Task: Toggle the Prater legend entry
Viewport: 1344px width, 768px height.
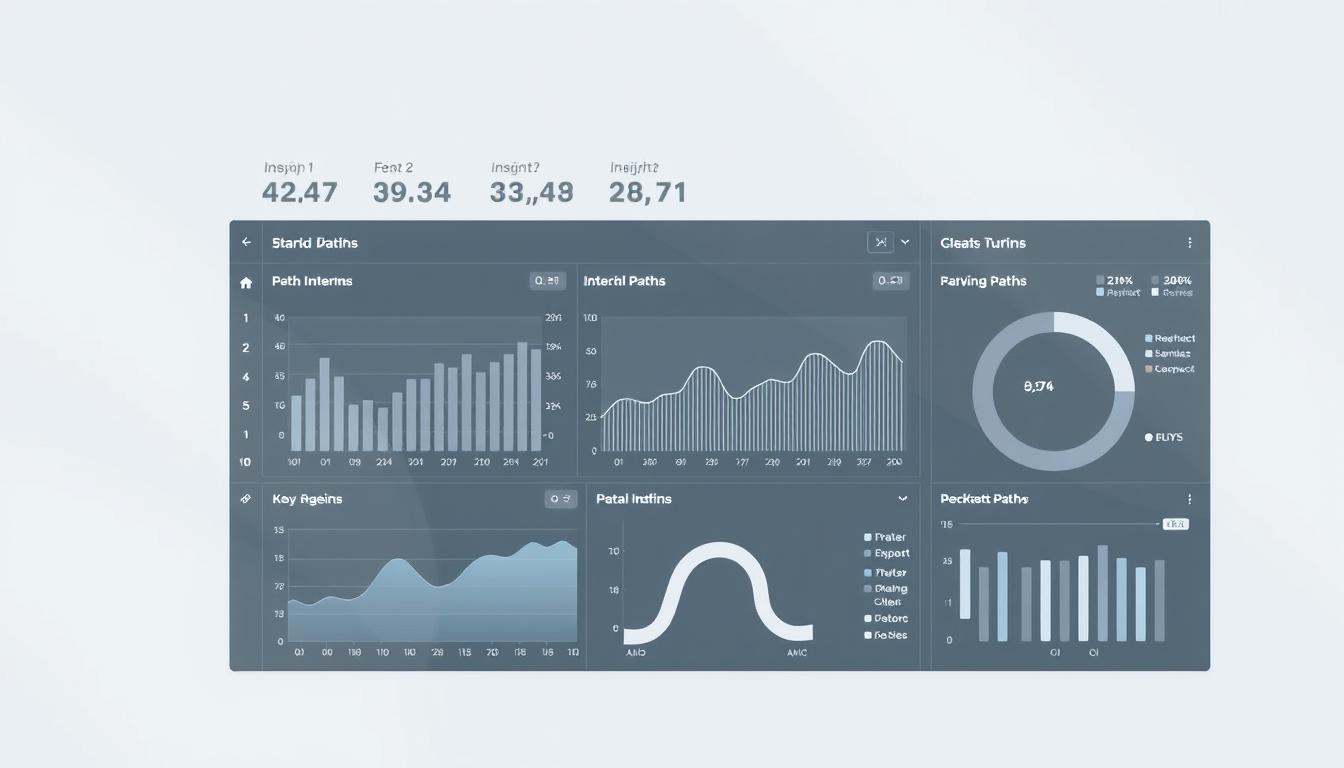Action: [868, 537]
